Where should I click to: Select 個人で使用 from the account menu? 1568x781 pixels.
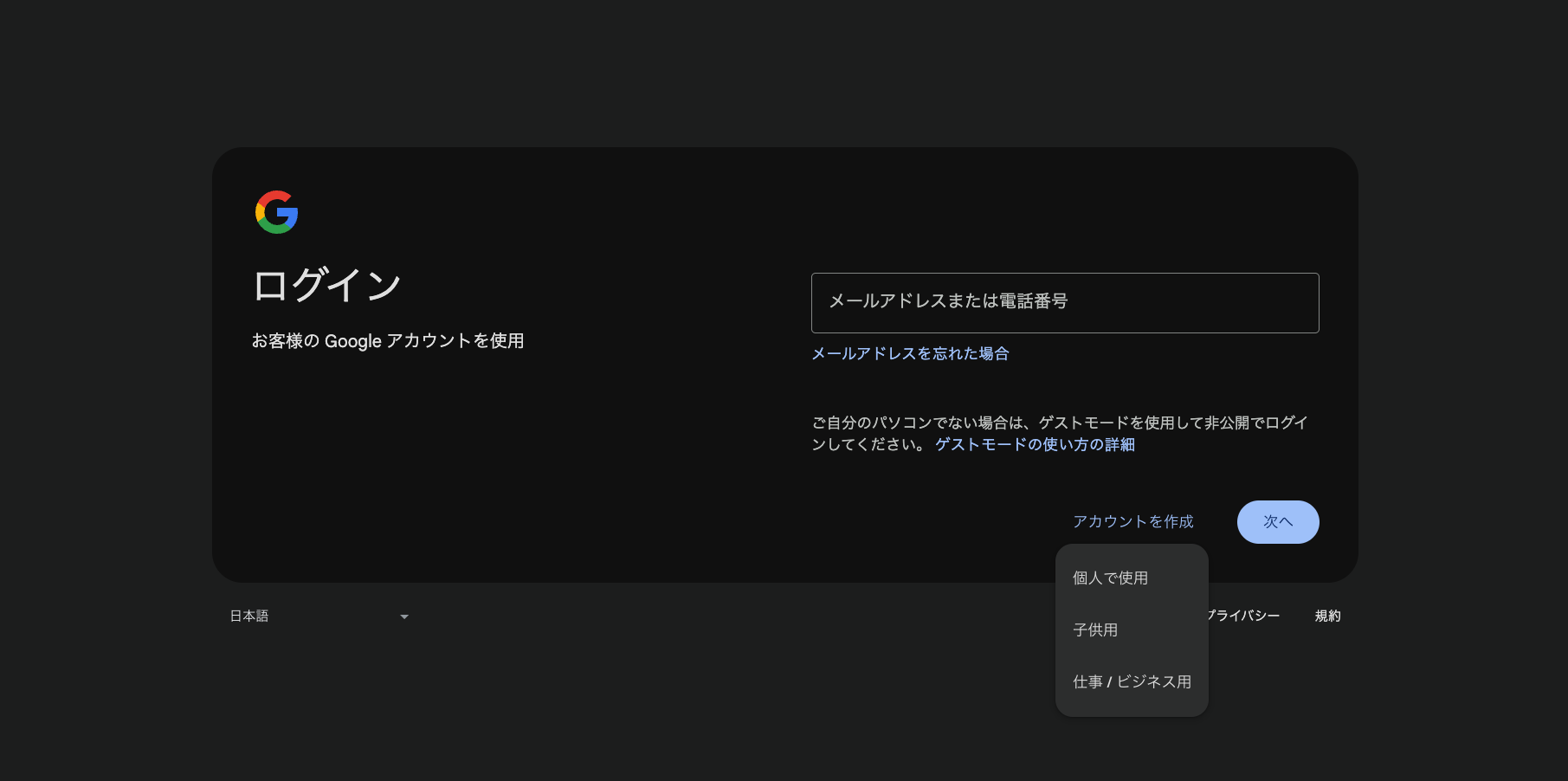point(1111,578)
